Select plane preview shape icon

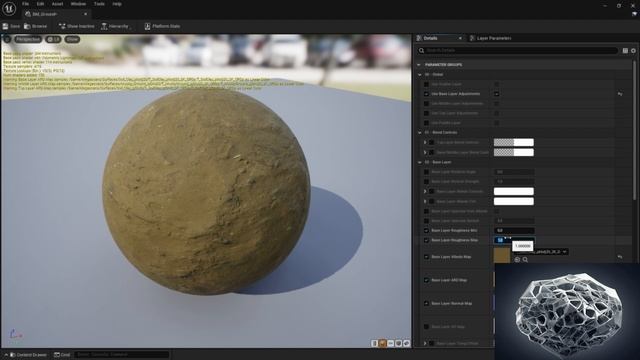pos(391,343)
